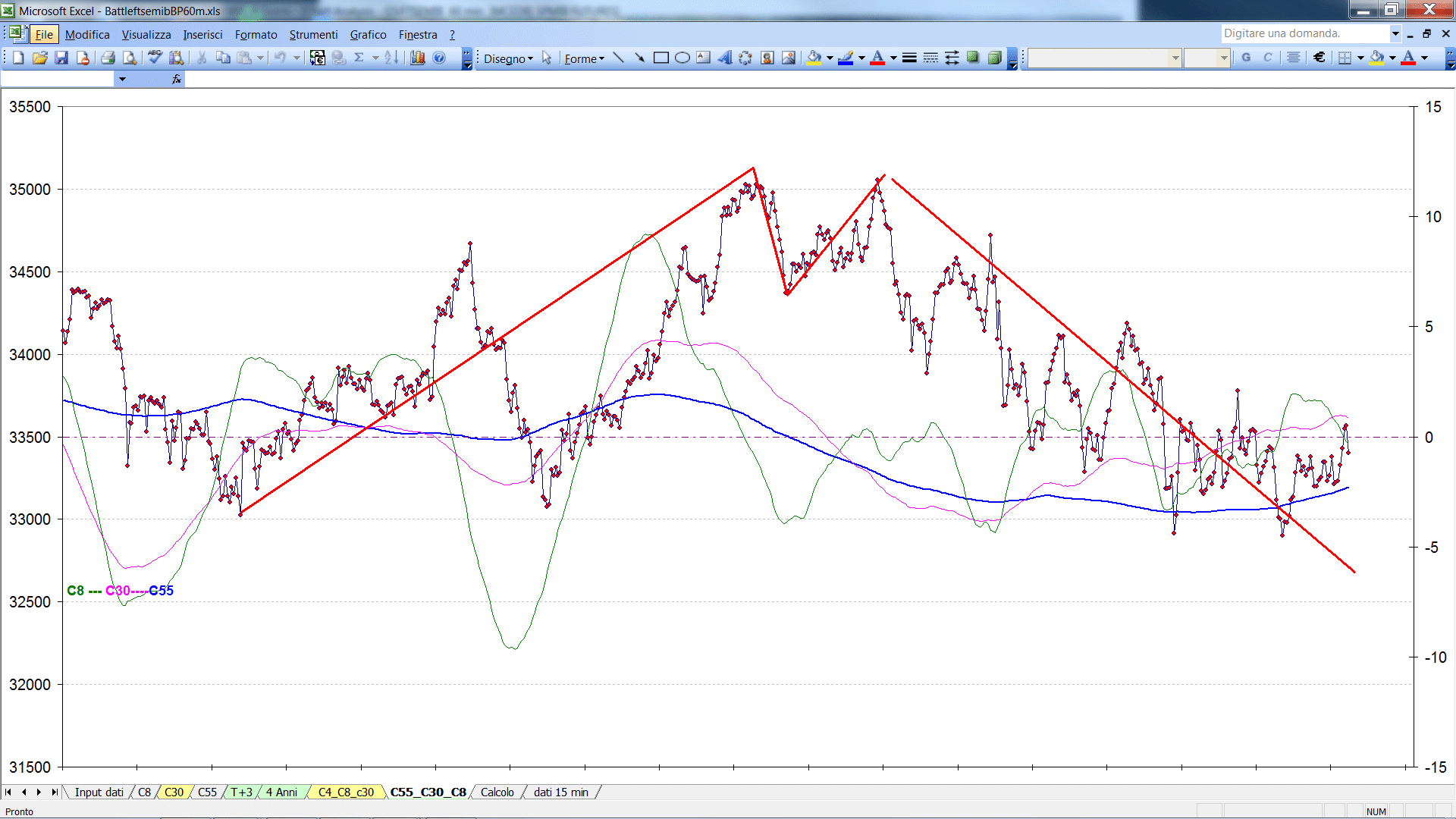
Task: Expand the Disegno drawing menu
Action: 508,58
